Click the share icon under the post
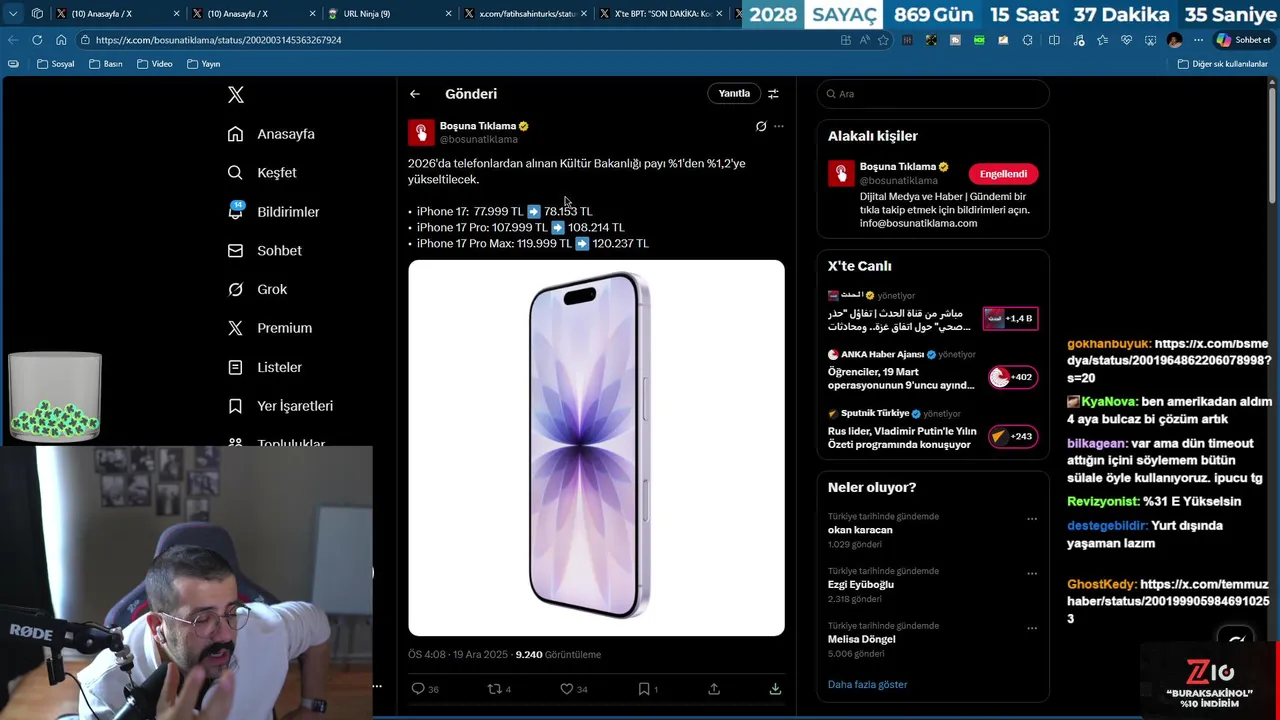 (714, 689)
